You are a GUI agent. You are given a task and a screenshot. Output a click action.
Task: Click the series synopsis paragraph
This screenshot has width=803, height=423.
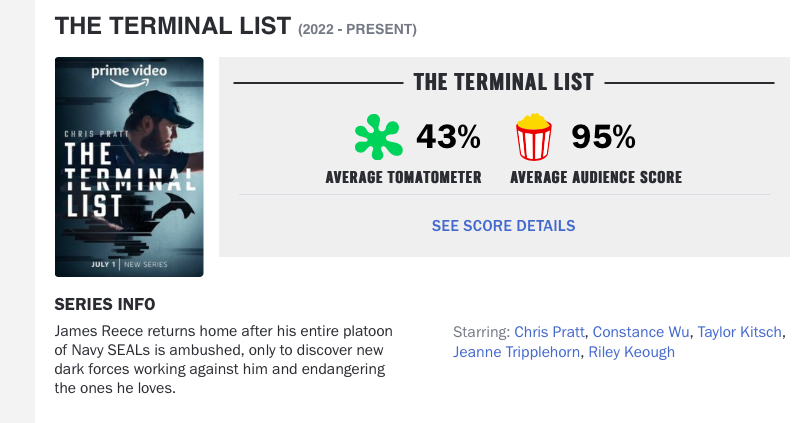[224, 359]
